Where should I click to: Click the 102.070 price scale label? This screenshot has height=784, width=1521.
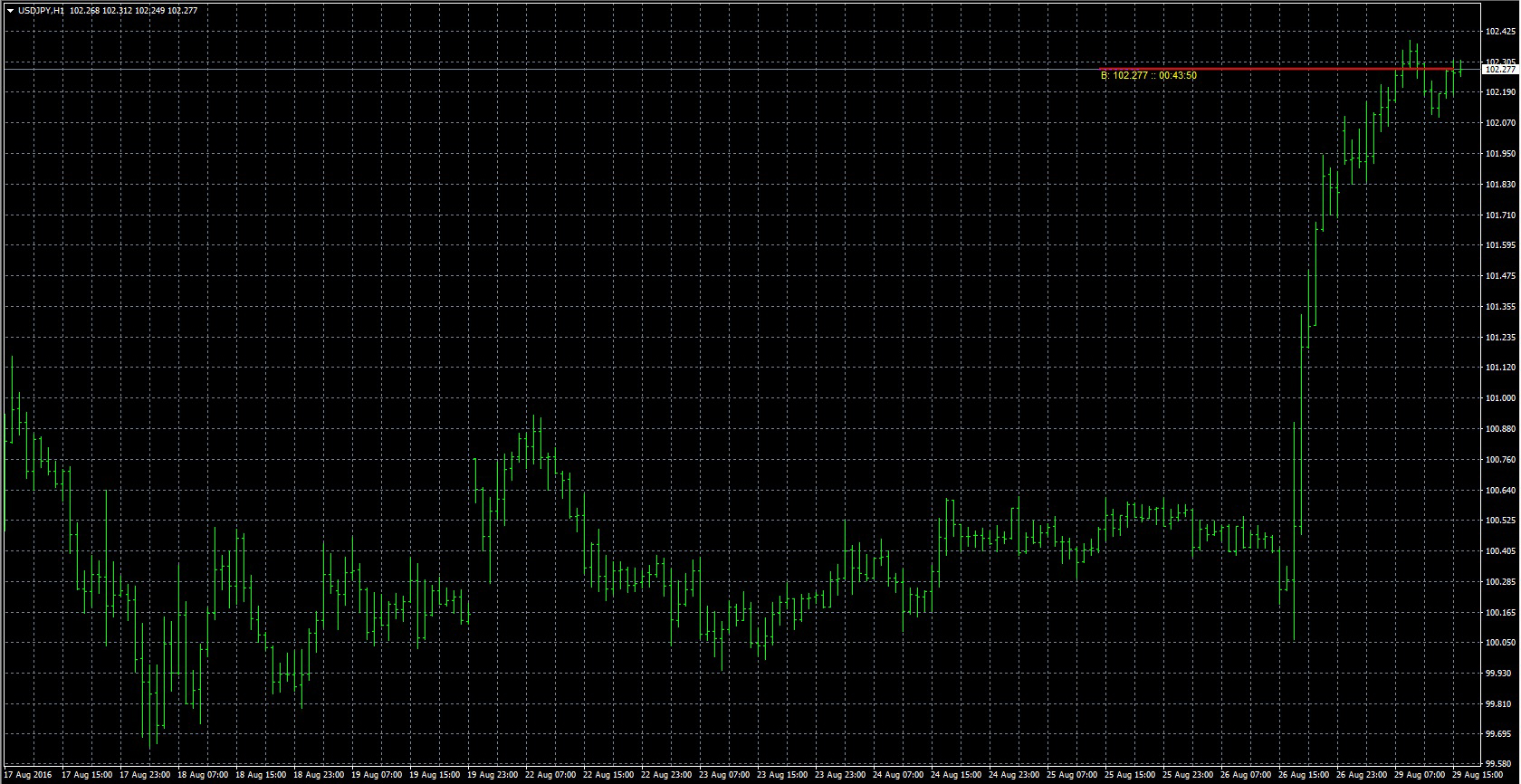point(1500,123)
